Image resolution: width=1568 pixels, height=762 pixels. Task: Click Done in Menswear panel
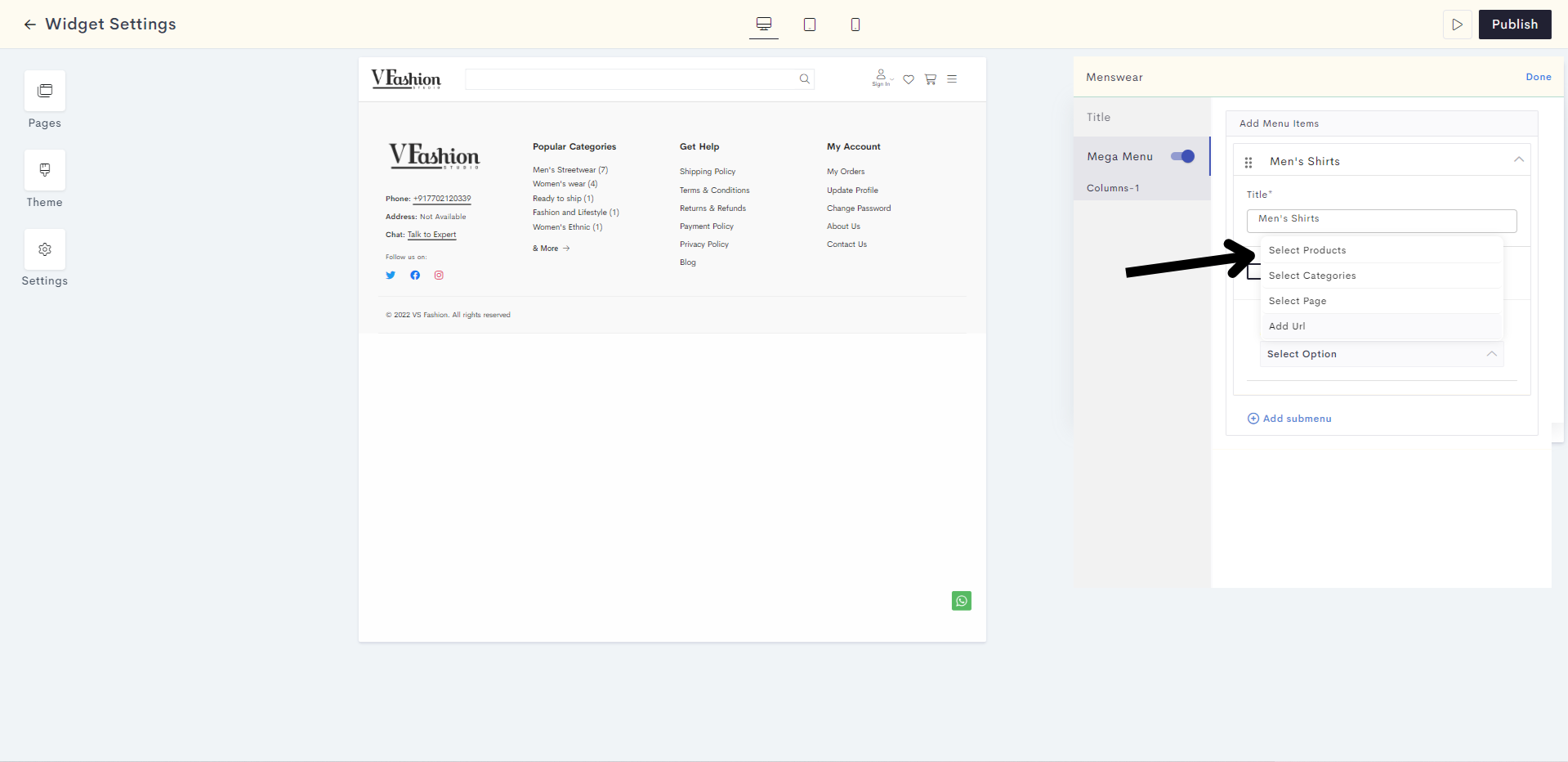tap(1539, 77)
